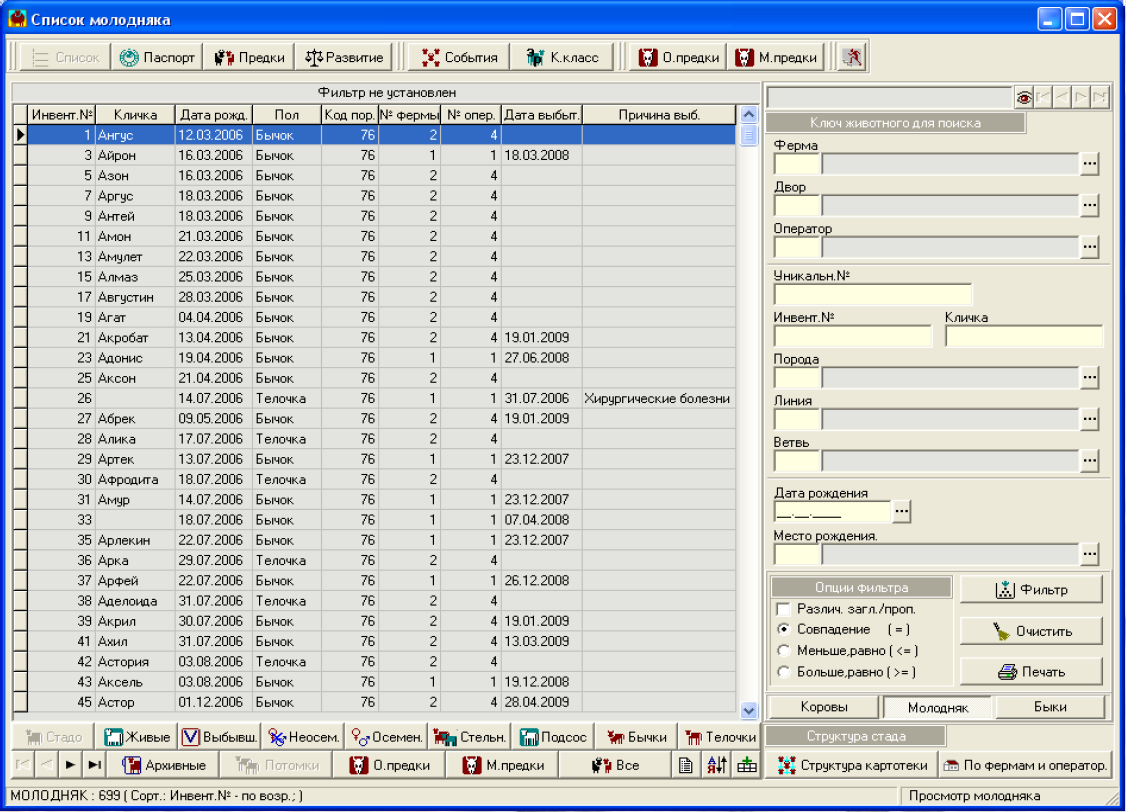Click the Дата рожд. column header

click(213, 115)
